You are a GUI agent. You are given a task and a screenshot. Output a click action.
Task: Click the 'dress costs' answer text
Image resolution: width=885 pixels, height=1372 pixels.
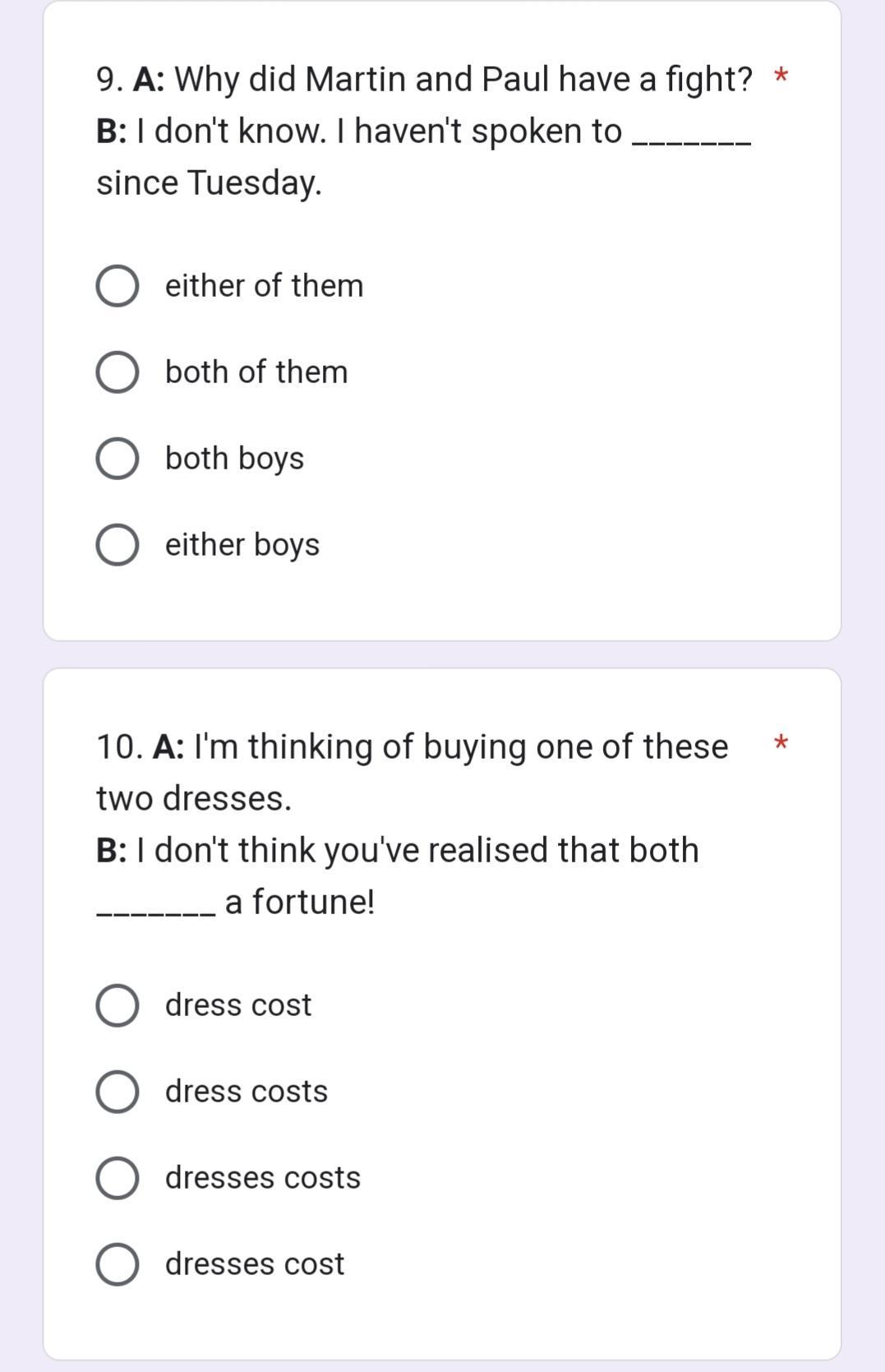[x=247, y=1092]
